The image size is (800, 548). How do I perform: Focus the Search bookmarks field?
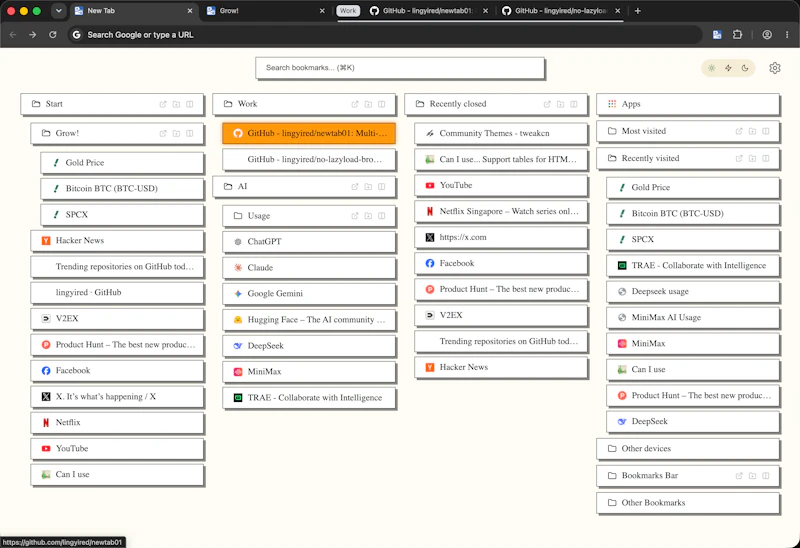400,68
